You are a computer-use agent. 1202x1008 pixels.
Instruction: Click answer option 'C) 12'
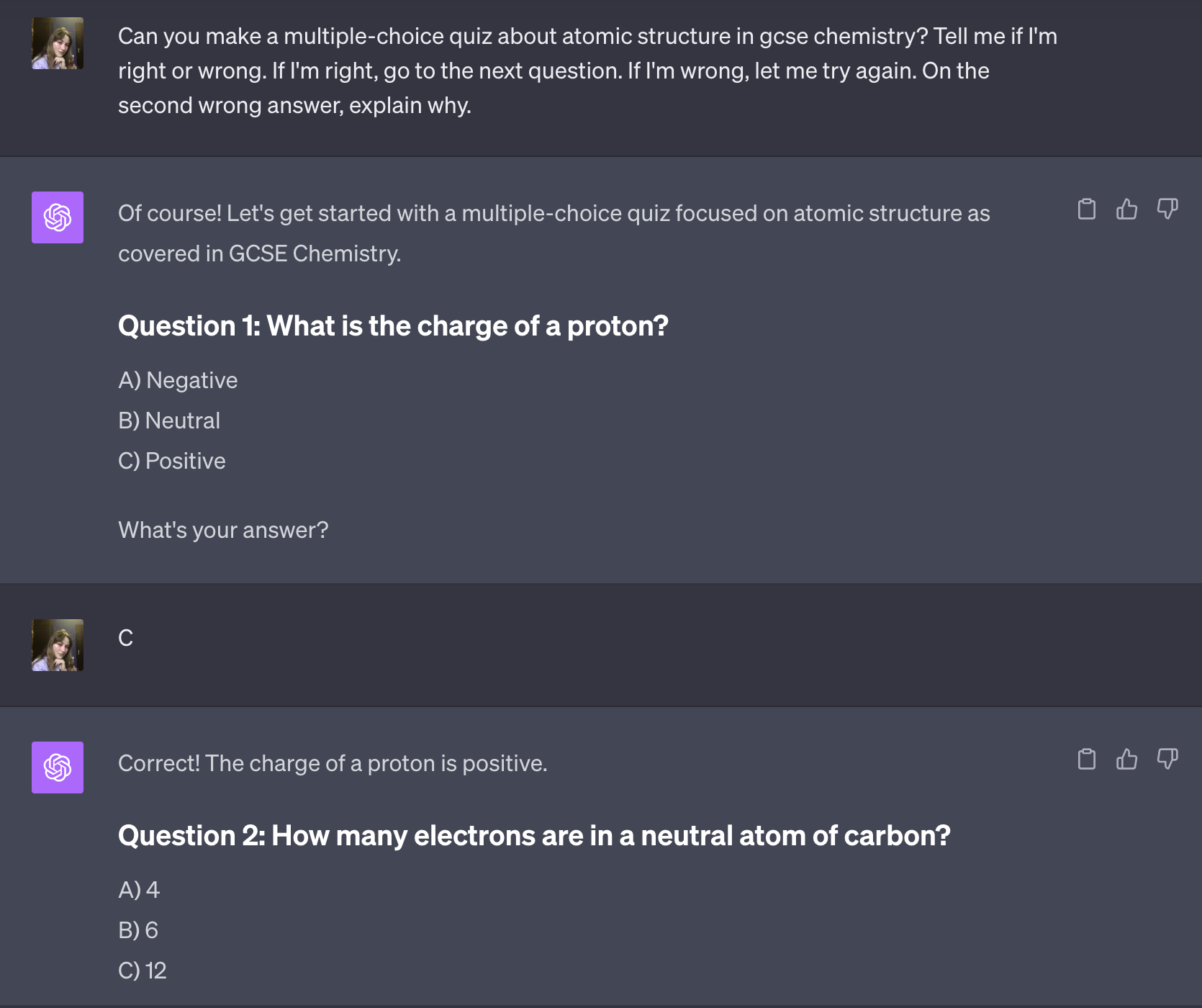[143, 971]
